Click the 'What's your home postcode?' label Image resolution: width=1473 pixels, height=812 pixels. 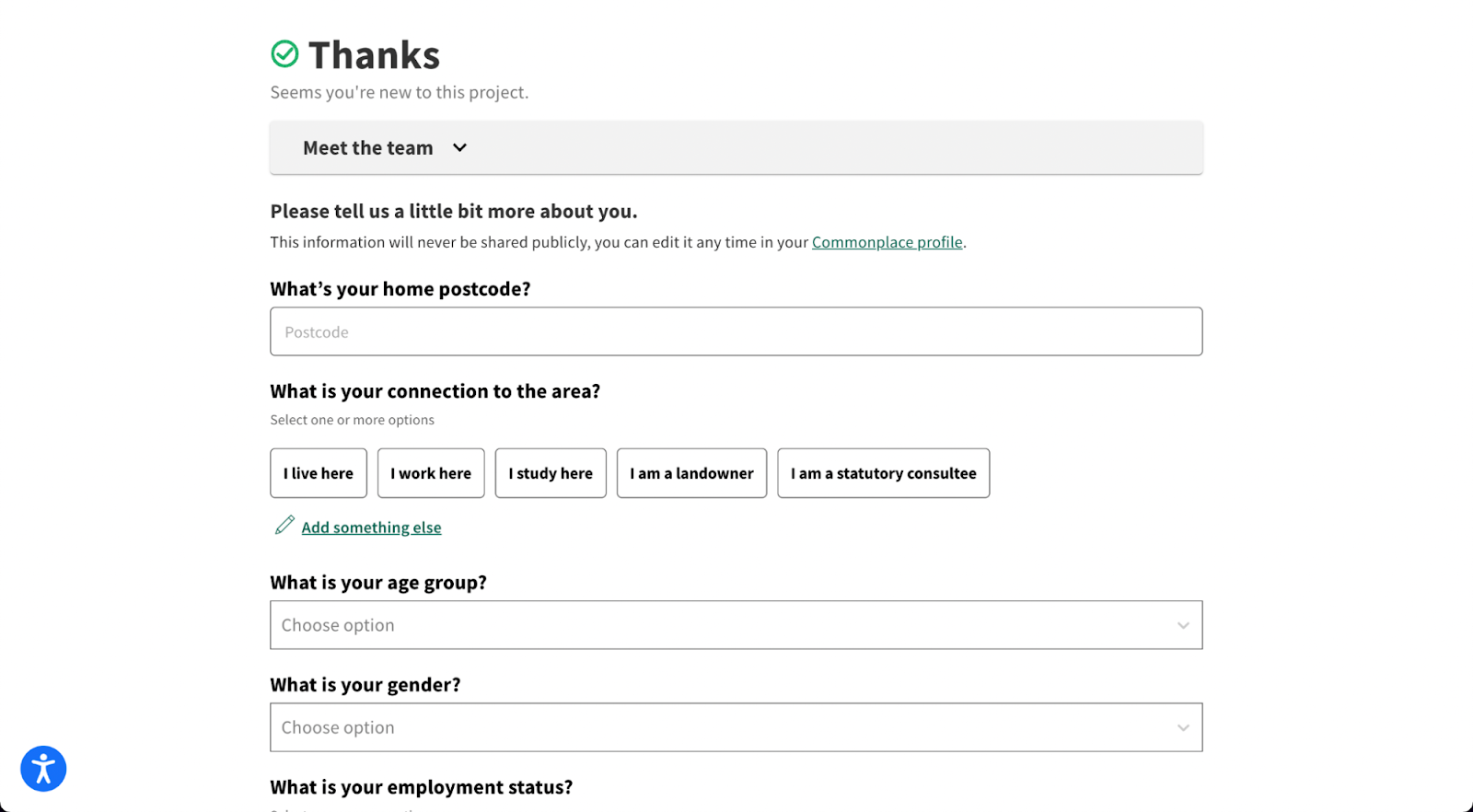[400, 289]
